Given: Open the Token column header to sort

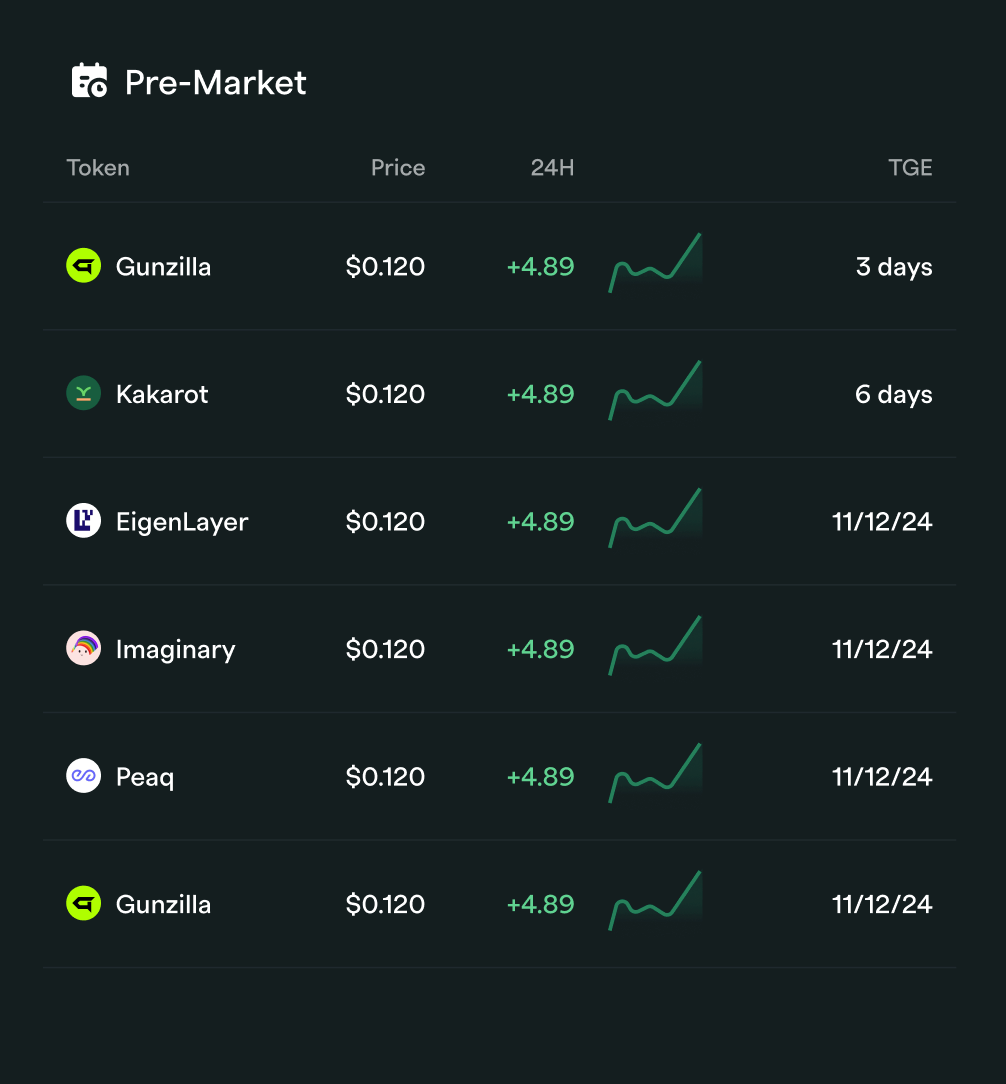Looking at the screenshot, I should point(97,168).
